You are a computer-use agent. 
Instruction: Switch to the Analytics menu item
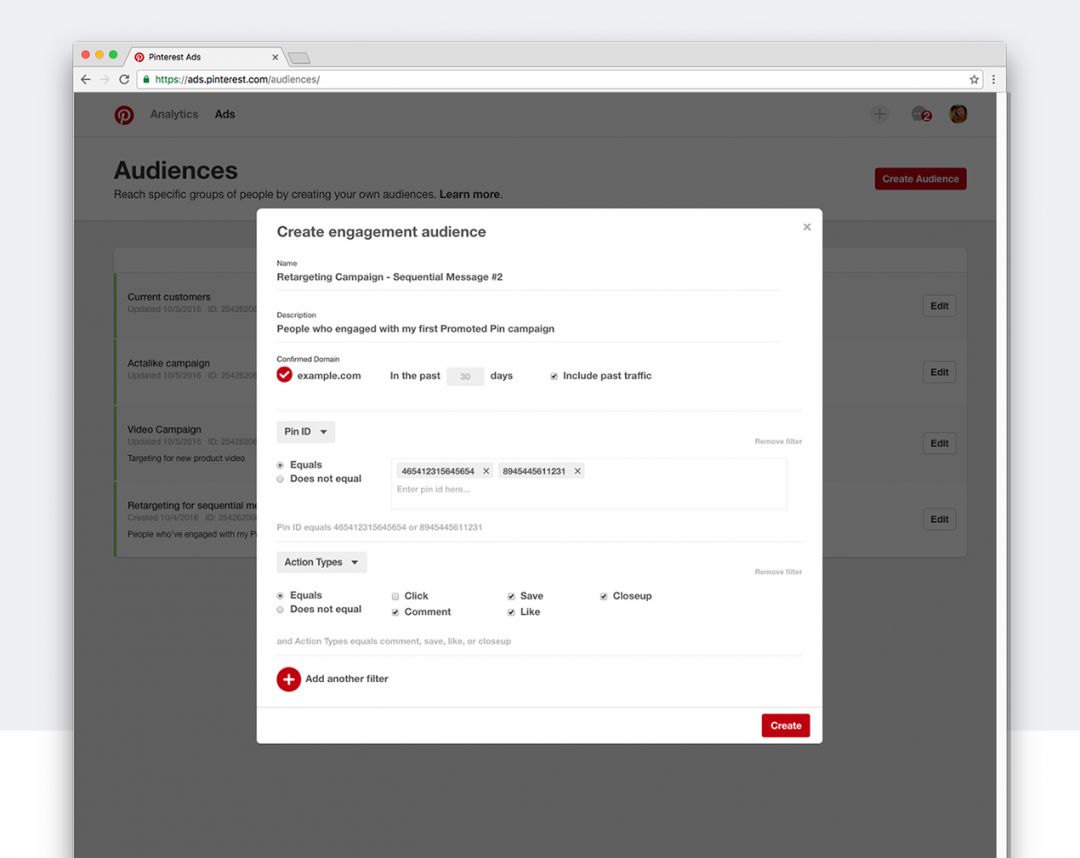point(174,114)
